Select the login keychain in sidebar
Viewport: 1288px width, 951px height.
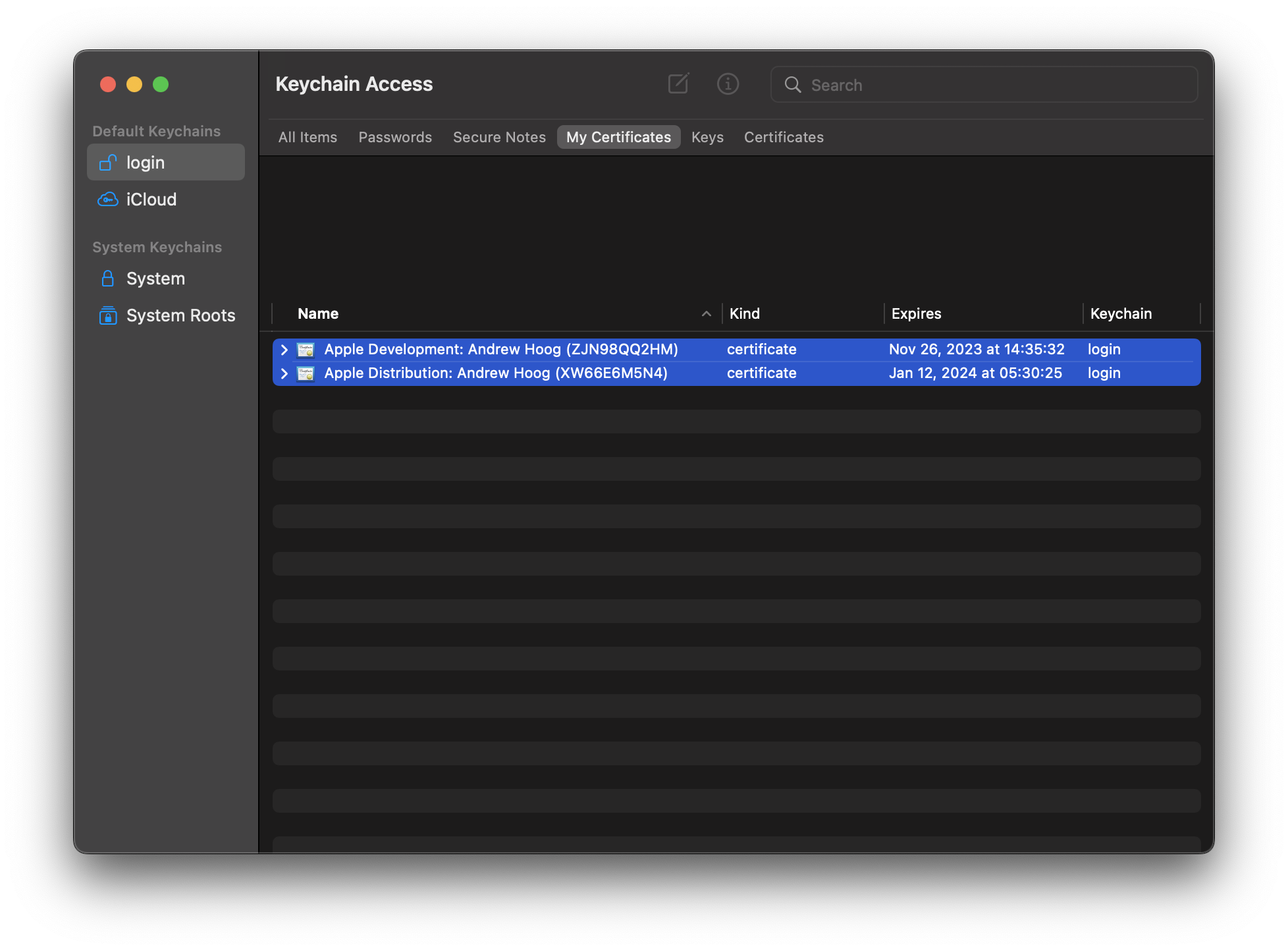click(x=166, y=162)
